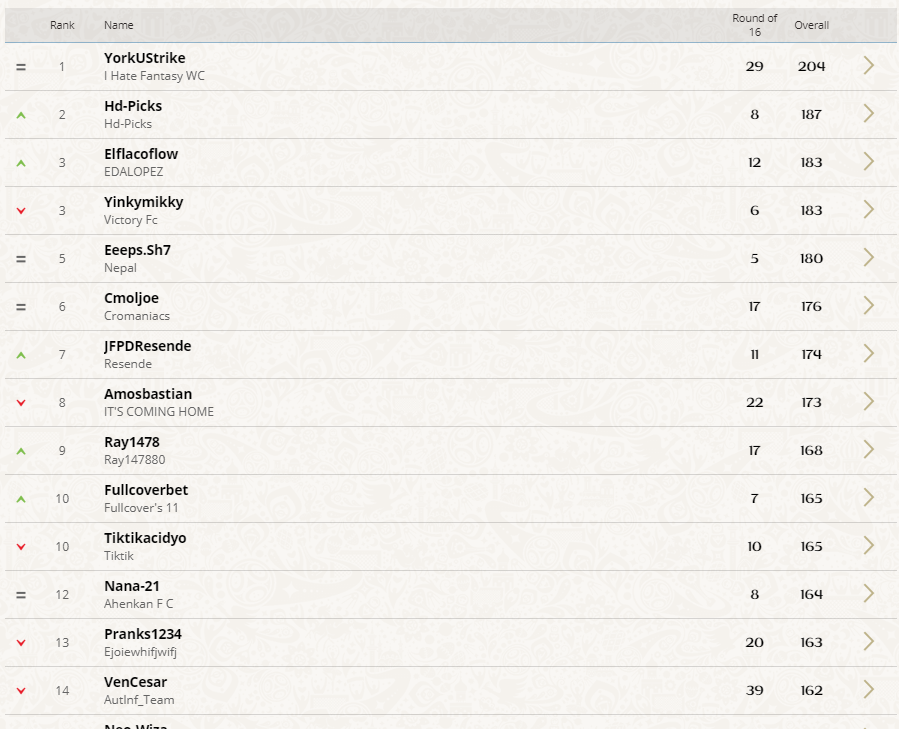The width and height of the screenshot is (899, 729).
Task: Click green up arrow next to Hd-Picks
Action: tap(21, 115)
